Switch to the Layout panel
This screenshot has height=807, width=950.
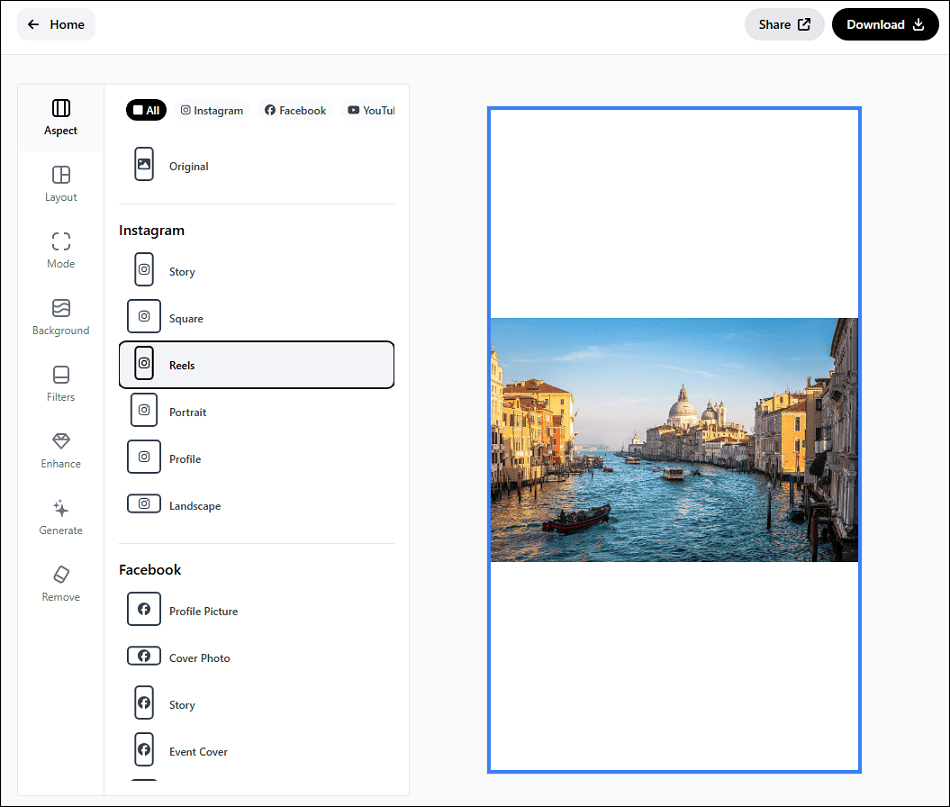(x=60, y=184)
